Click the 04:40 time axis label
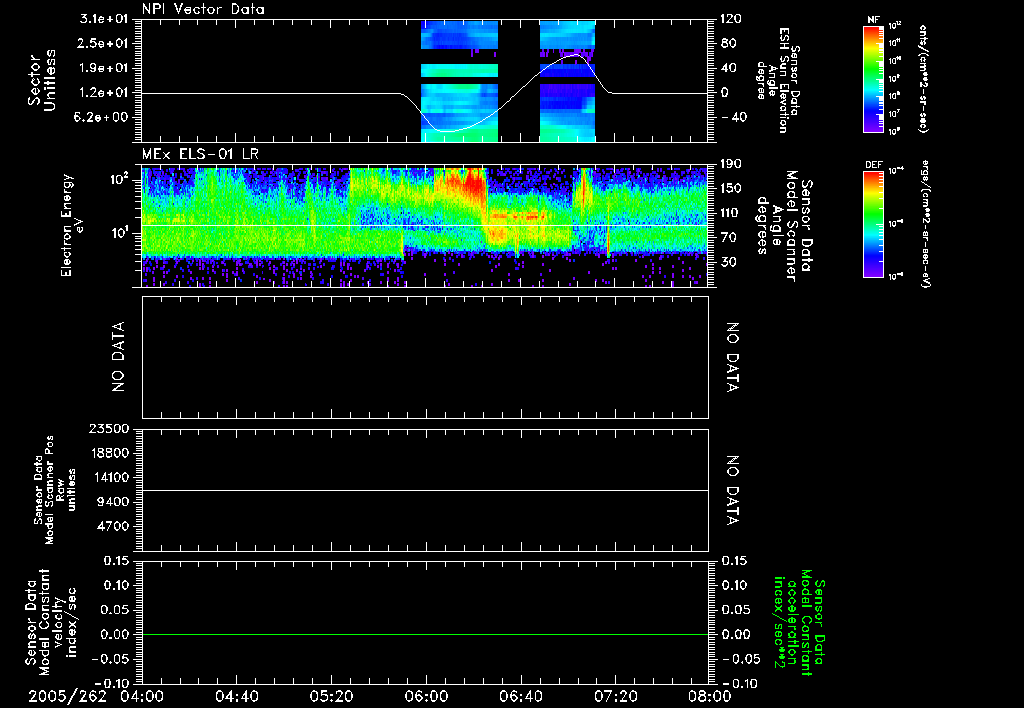 pos(237,697)
